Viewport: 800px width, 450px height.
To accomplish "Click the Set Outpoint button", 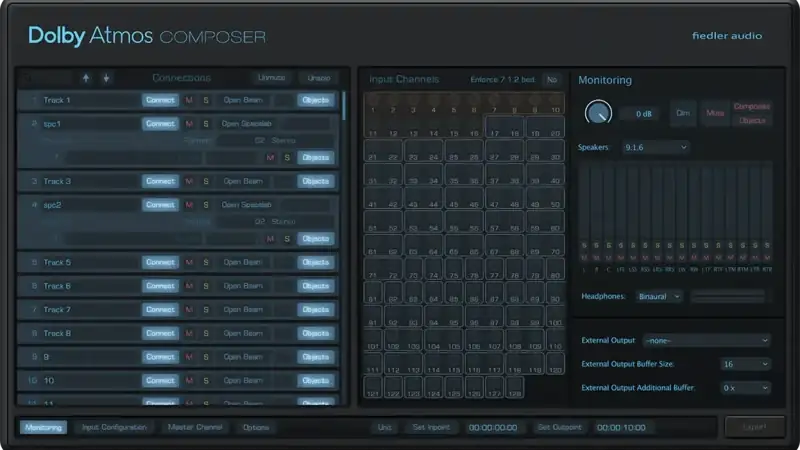I will click(560, 428).
